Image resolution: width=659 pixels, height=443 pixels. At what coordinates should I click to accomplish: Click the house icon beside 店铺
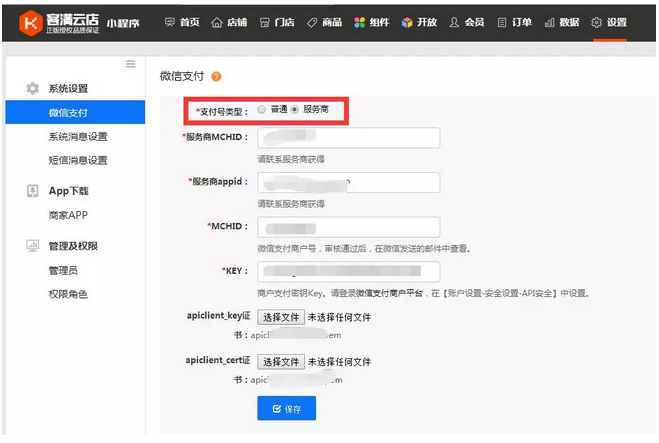pyautogui.click(x=216, y=22)
